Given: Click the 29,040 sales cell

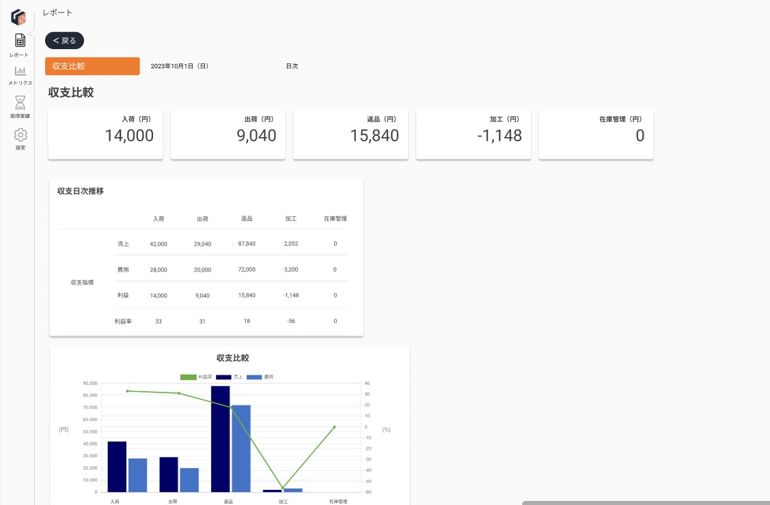Looking at the screenshot, I should pos(202,244).
